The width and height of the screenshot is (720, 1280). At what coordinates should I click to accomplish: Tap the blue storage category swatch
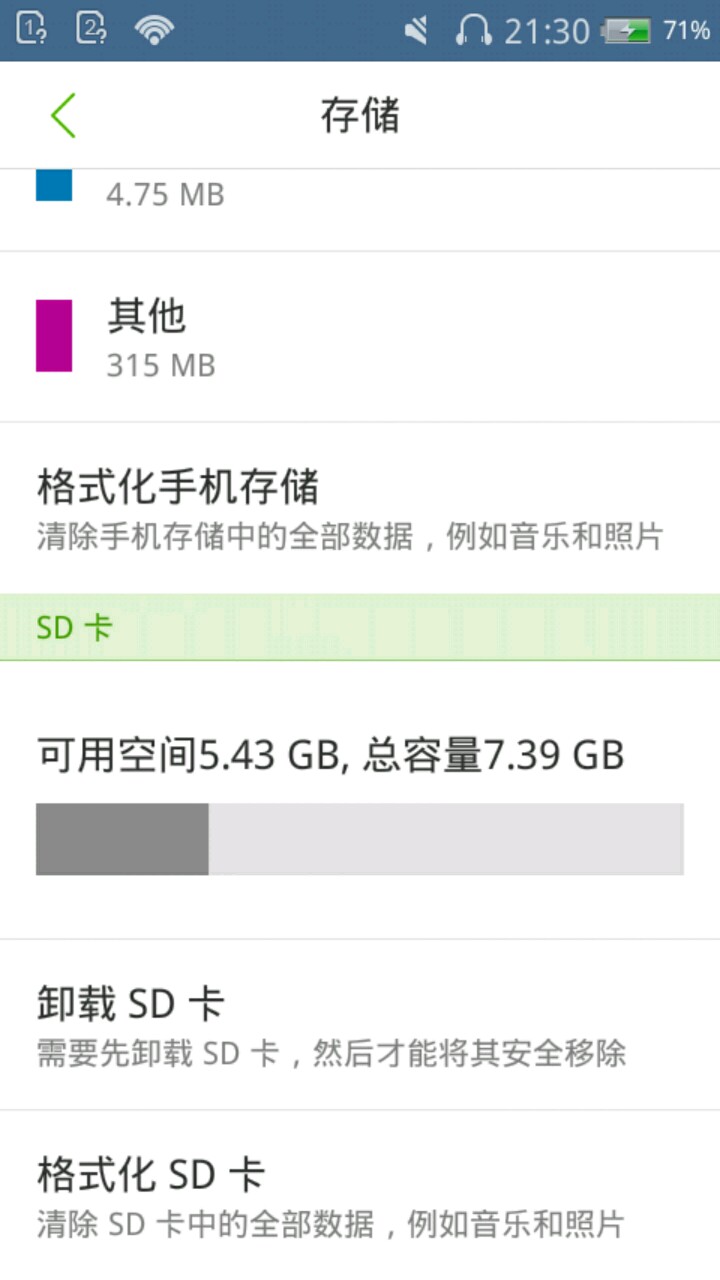[x=54, y=185]
